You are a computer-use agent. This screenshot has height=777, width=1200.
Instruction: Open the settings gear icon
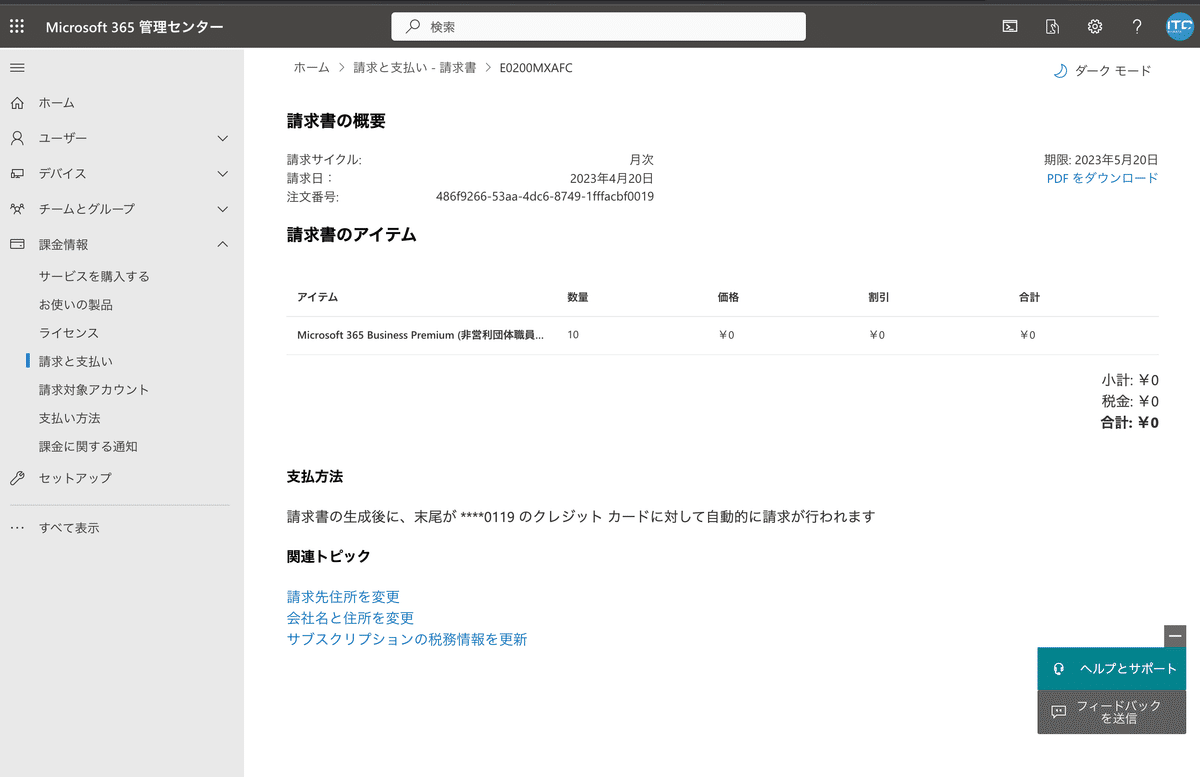(1095, 26)
